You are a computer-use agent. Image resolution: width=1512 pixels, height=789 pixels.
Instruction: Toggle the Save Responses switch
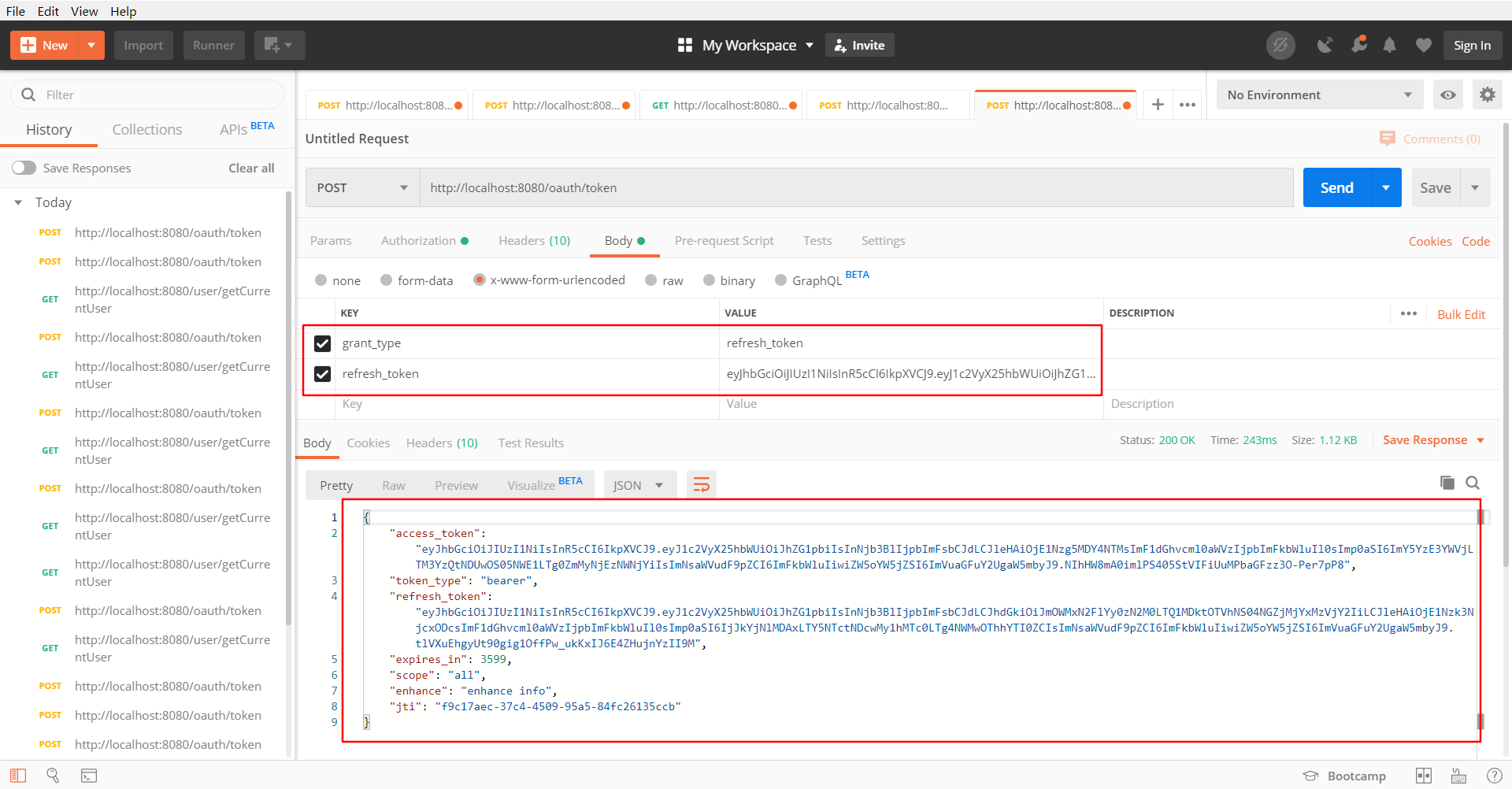(x=24, y=168)
